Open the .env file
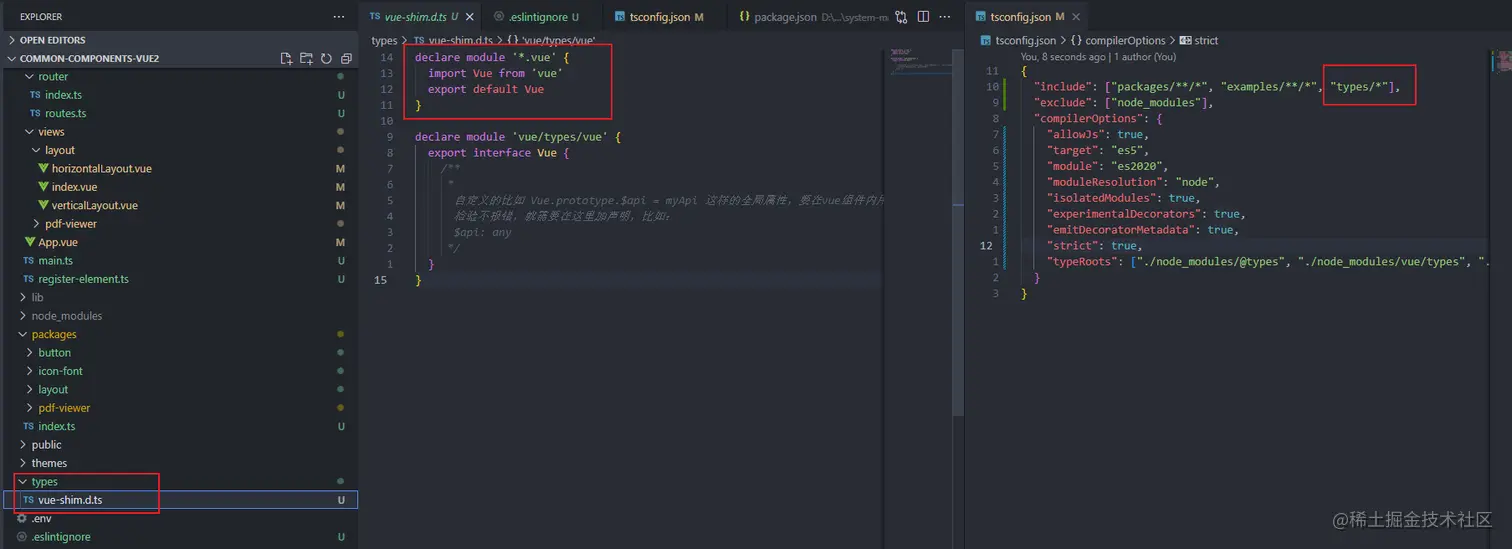This screenshot has height=549, width=1512. 41,518
